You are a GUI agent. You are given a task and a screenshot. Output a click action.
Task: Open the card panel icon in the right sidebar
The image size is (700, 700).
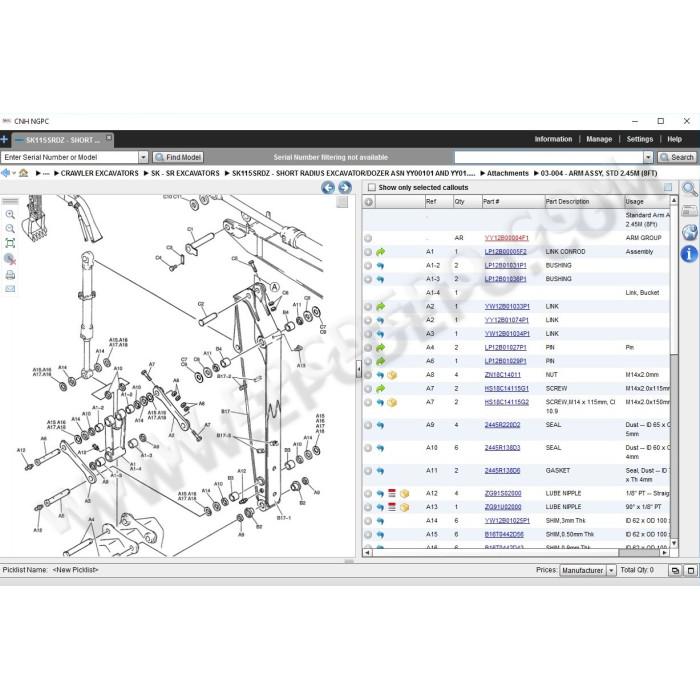[x=689, y=211]
